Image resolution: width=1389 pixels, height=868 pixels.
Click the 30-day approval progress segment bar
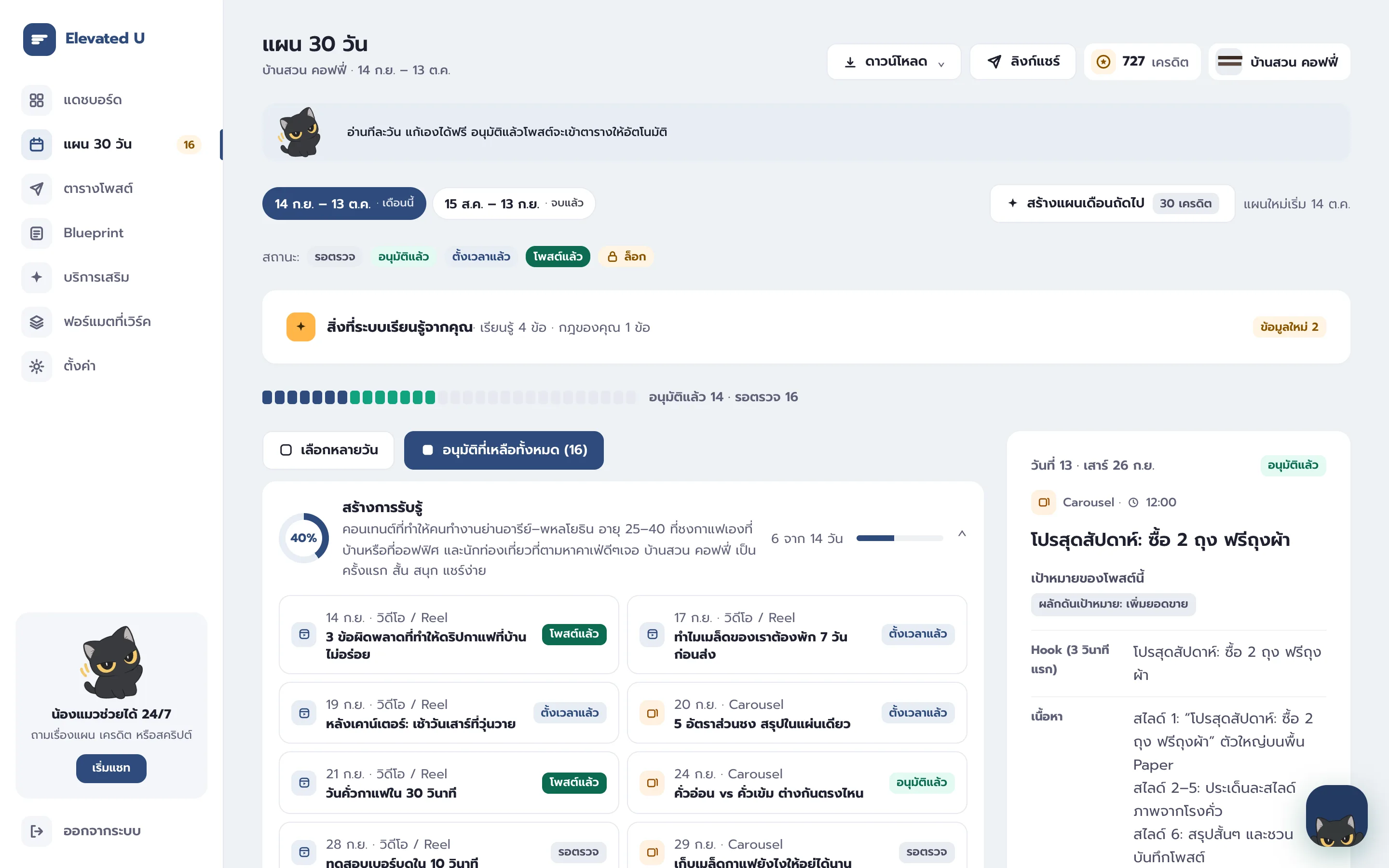(449, 397)
